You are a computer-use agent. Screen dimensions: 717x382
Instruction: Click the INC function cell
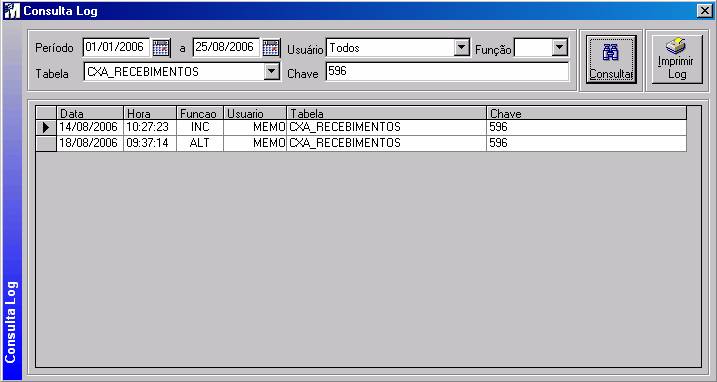pyautogui.click(x=200, y=127)
